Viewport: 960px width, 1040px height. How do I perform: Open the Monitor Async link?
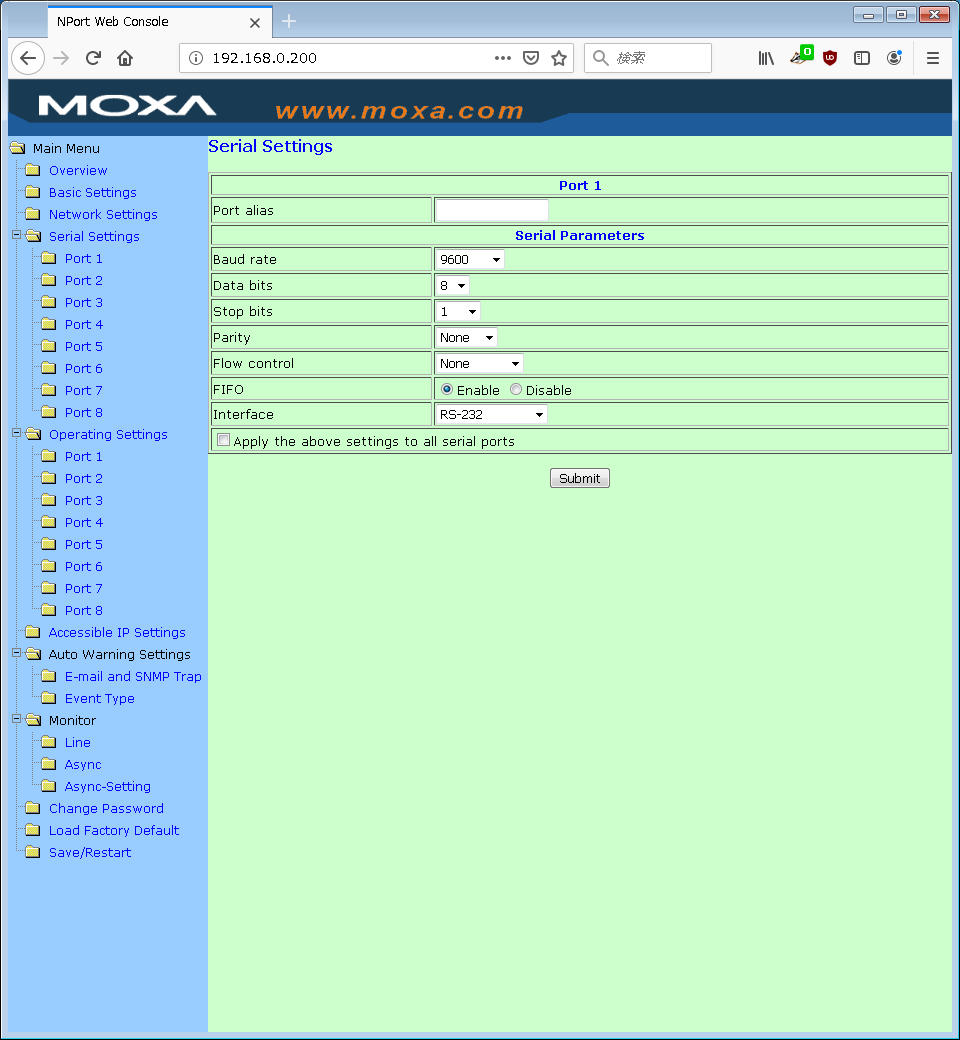click(83, 764)
